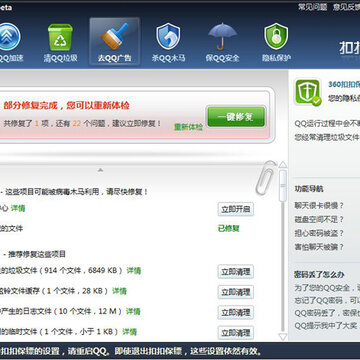360x360 pixels.
Task: Collapse the panel with the small up triangle
Action: click(100, 170)
